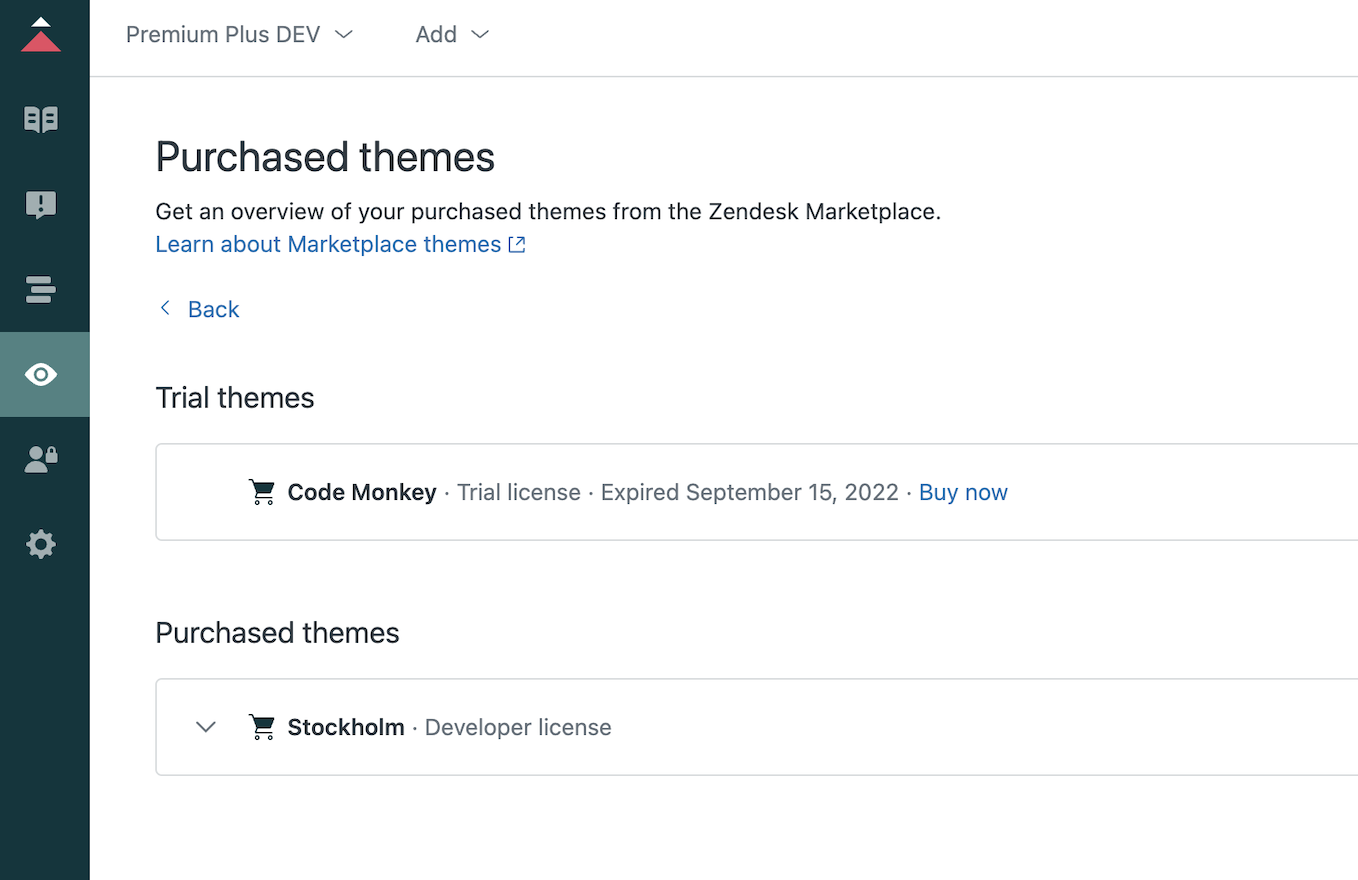This screenshot has height=880, width=1358.
Task: Click the Trial license label
Action: (519, 492)
